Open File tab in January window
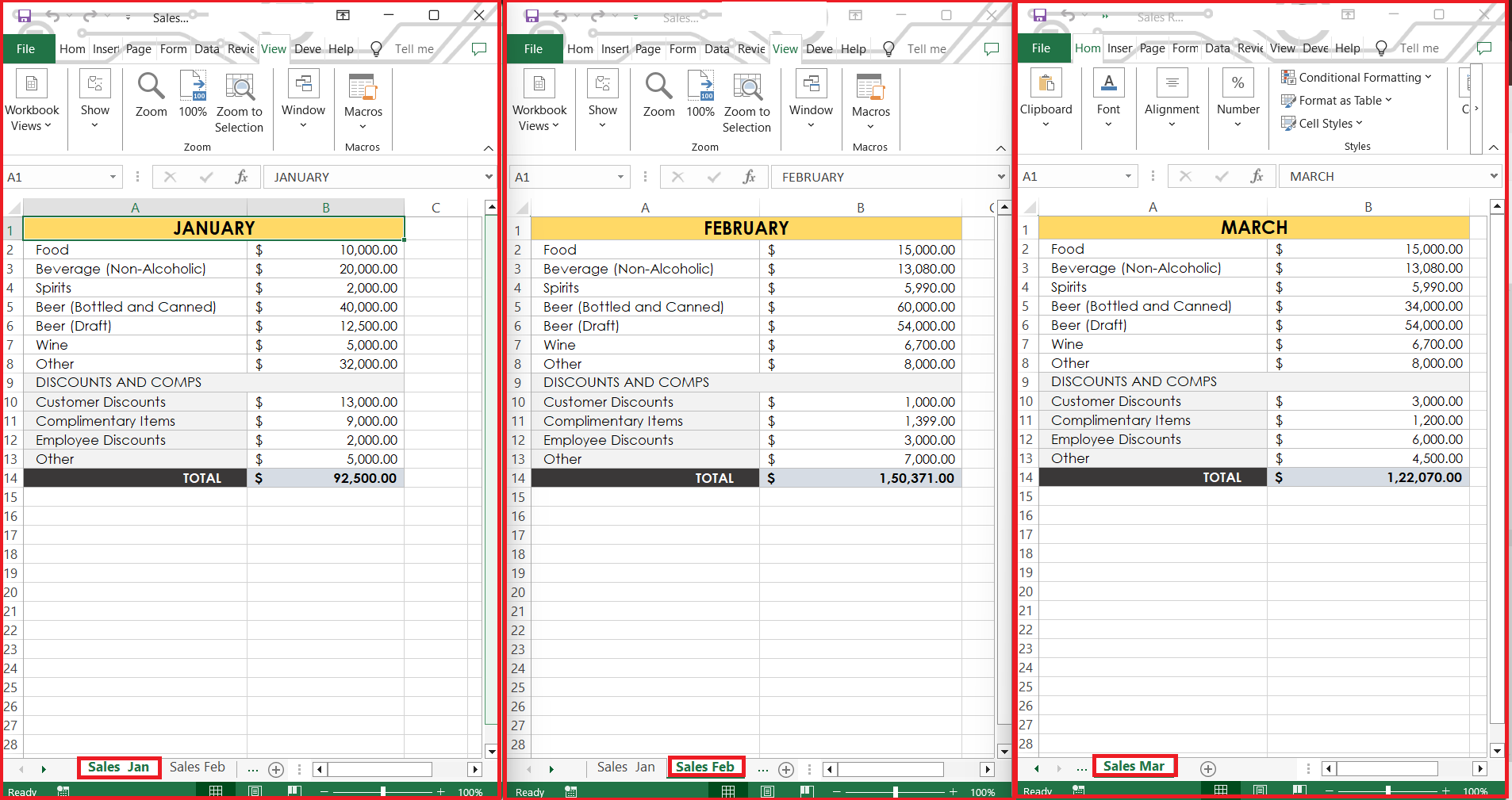Screen dimensions: 1512x800 pos(25,49)
